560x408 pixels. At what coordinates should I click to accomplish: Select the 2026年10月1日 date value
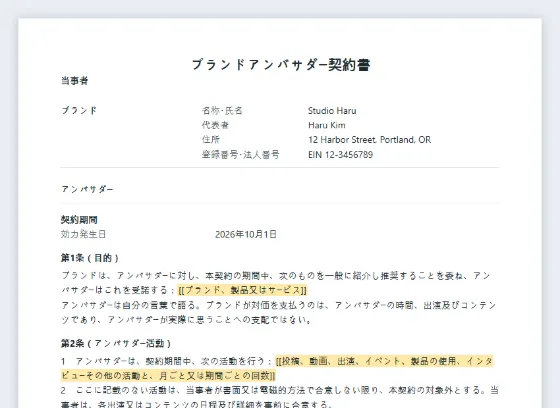pos(246,234)
